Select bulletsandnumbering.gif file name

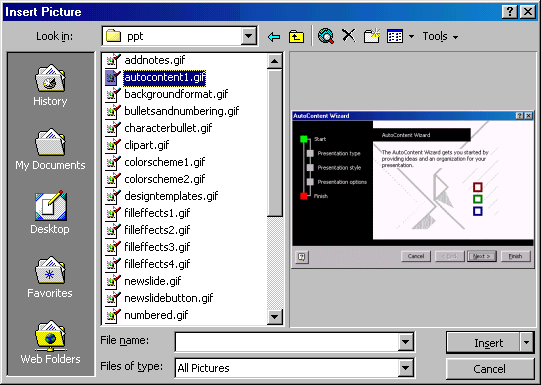pos(181,111)
